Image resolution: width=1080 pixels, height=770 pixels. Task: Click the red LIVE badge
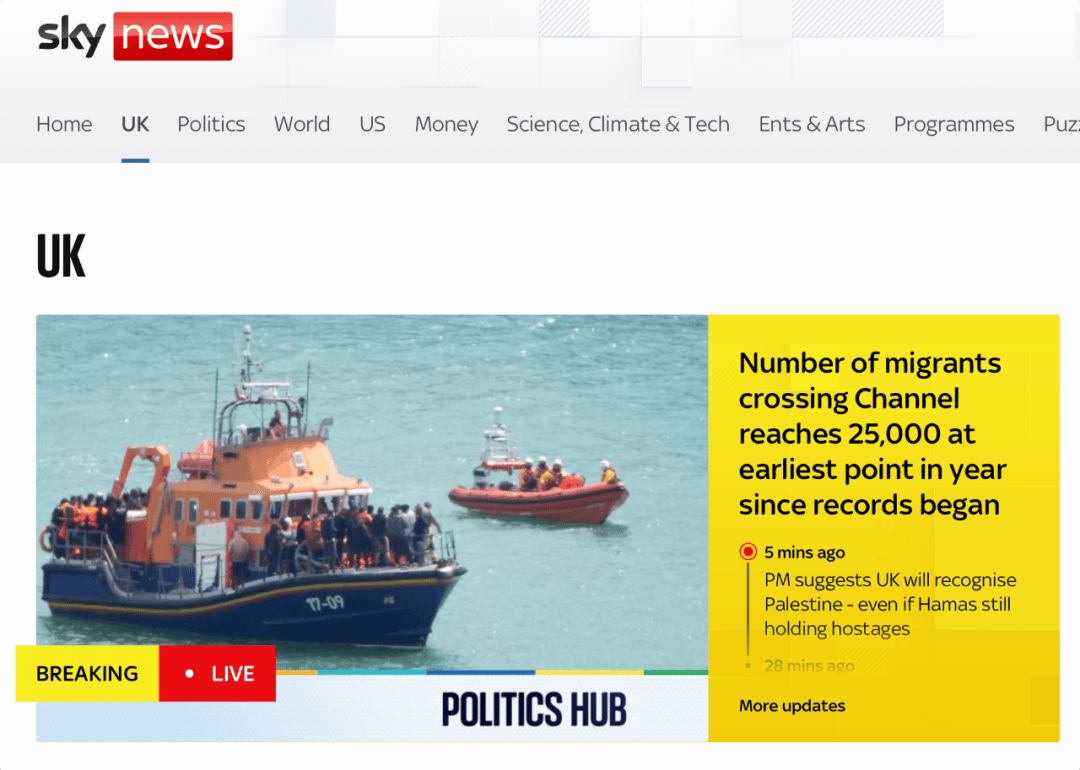coord(218,674)
